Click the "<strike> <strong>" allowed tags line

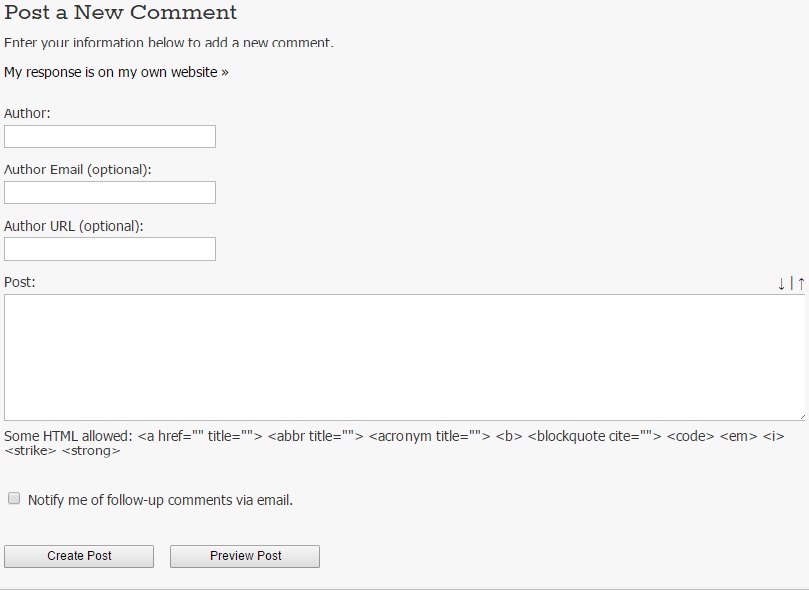62,451
